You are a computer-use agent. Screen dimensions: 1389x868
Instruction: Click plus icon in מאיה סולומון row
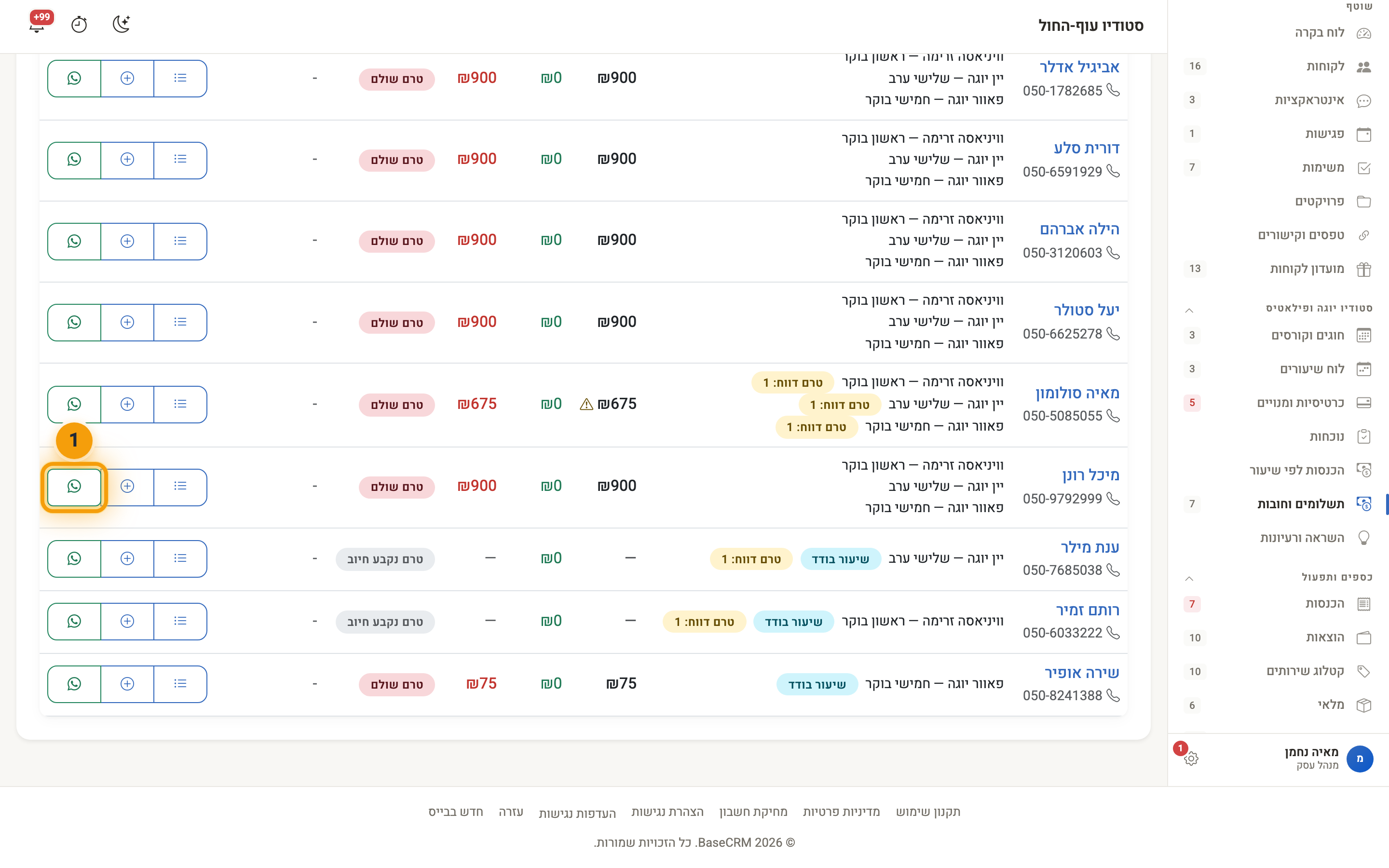point(127,404)
